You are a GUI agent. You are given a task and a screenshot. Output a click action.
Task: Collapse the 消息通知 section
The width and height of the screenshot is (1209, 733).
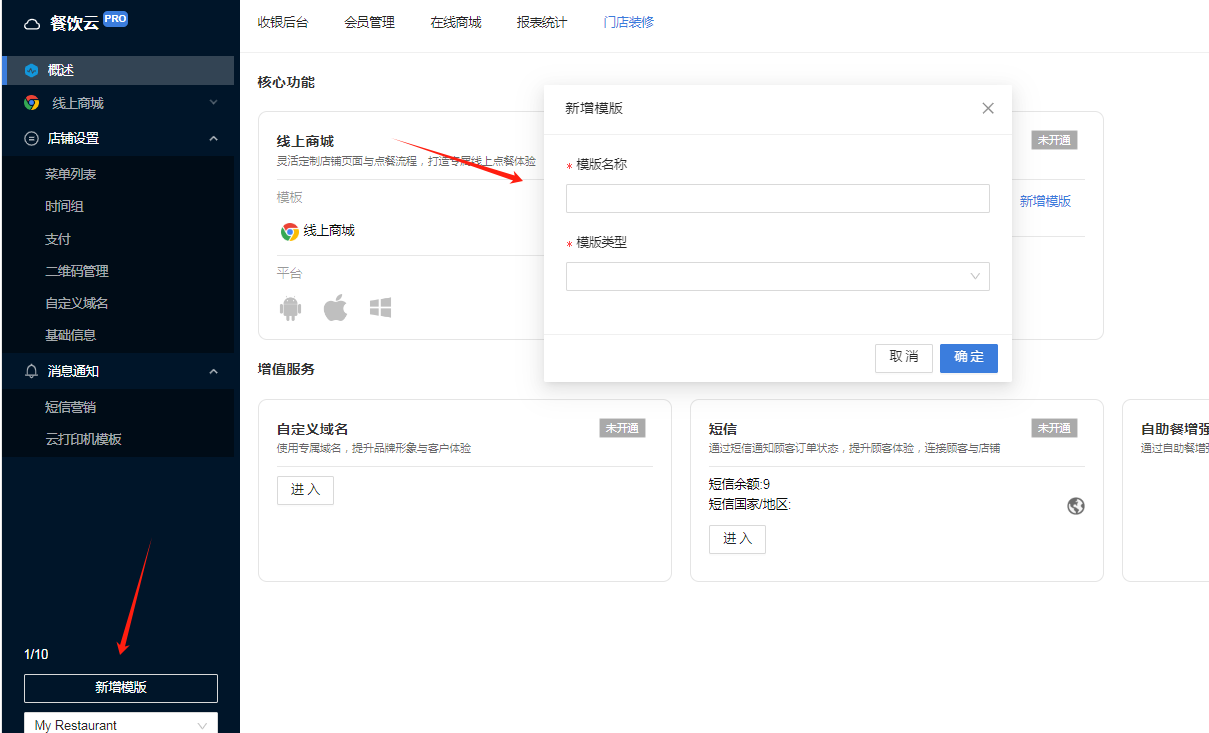pyautogui.click(x=213, y=371)
